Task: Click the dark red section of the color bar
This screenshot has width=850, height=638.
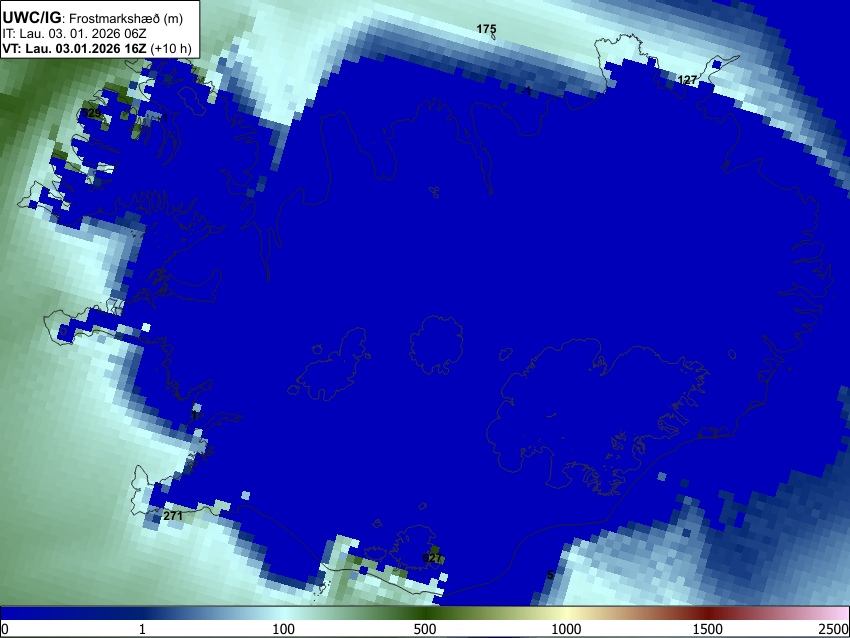Action: (708, 613)
